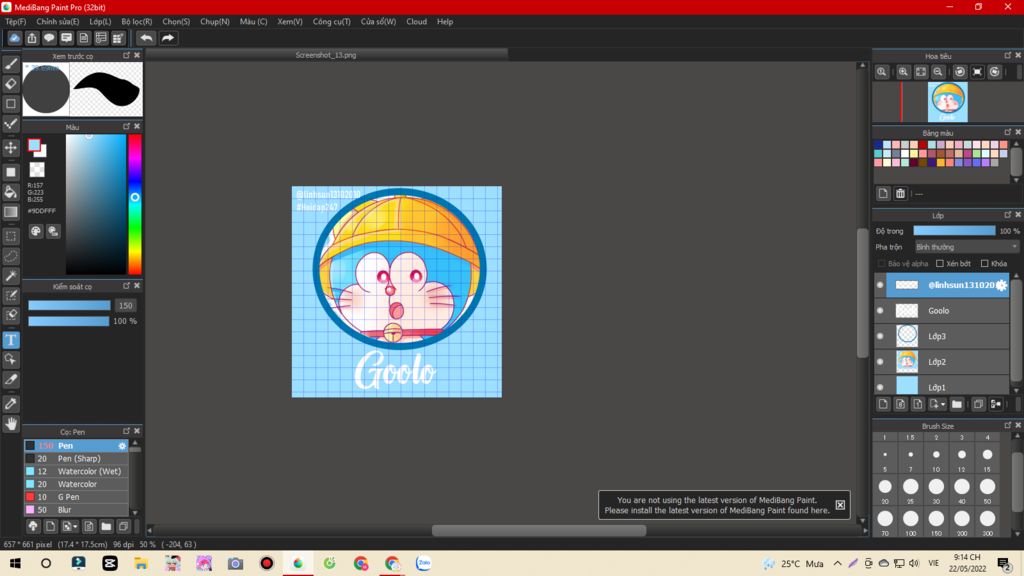Click the Undo arrow in toolbar
The image size is (1024, 576).
pos(146,38)
